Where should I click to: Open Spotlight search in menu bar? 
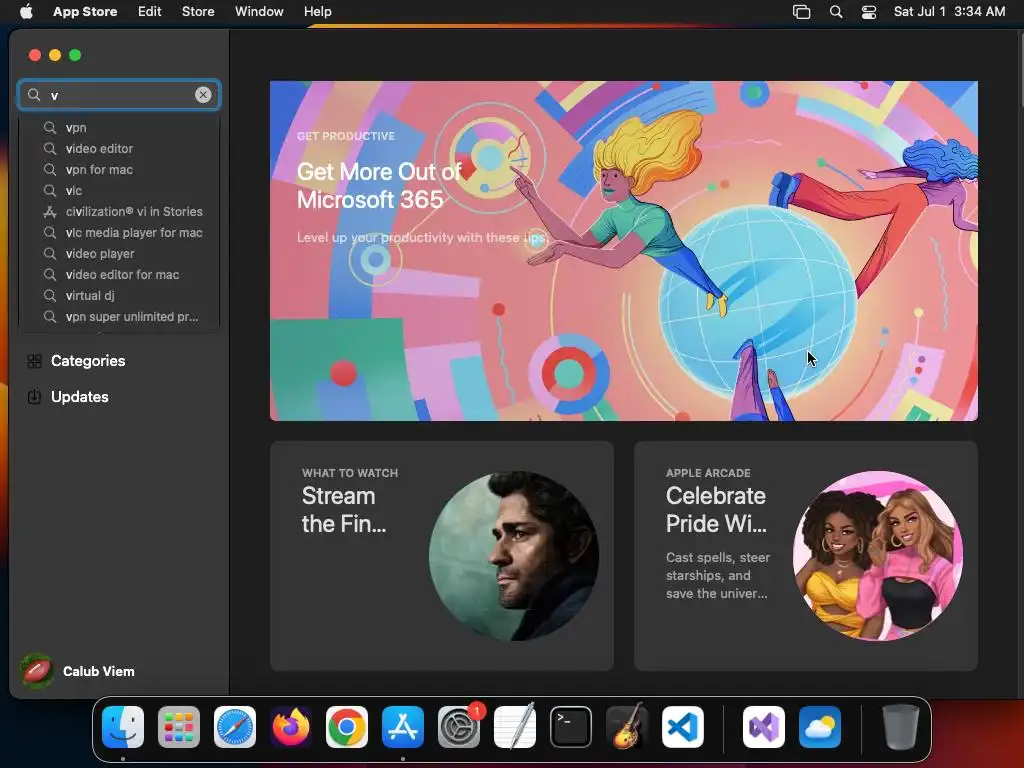[x=836, y=12]
